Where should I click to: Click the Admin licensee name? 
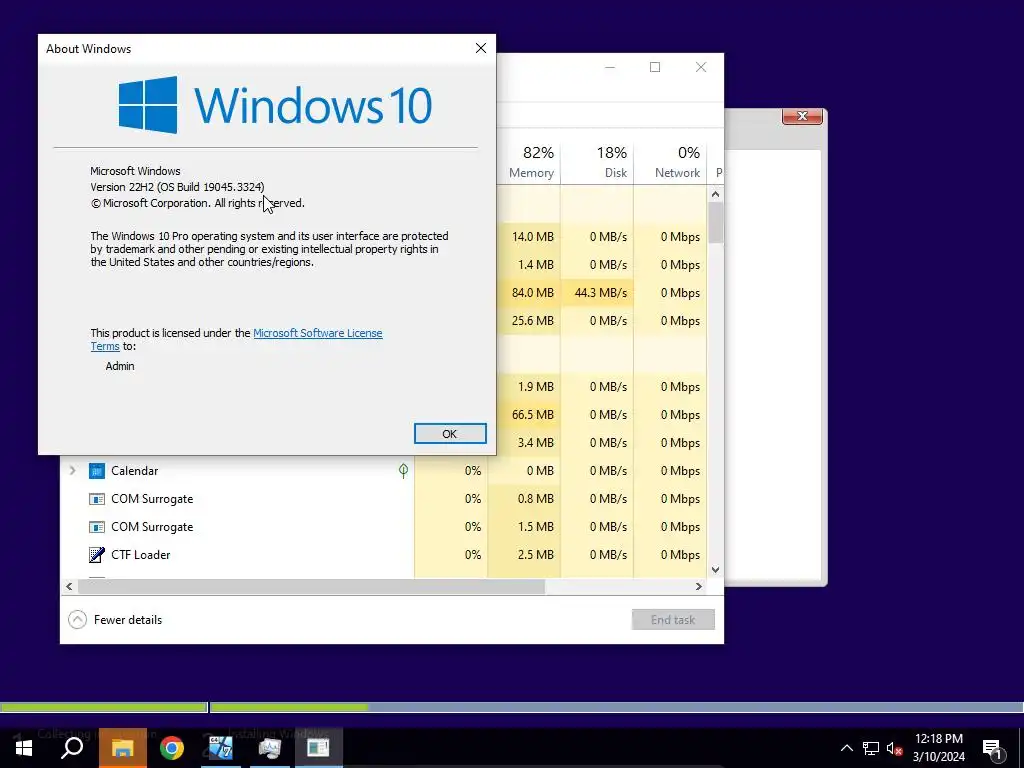(120, 366)
